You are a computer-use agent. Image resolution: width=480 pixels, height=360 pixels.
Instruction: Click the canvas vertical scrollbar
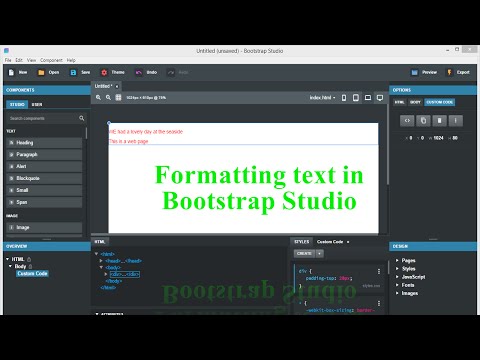pyautogui.click(x=387, y=144)
